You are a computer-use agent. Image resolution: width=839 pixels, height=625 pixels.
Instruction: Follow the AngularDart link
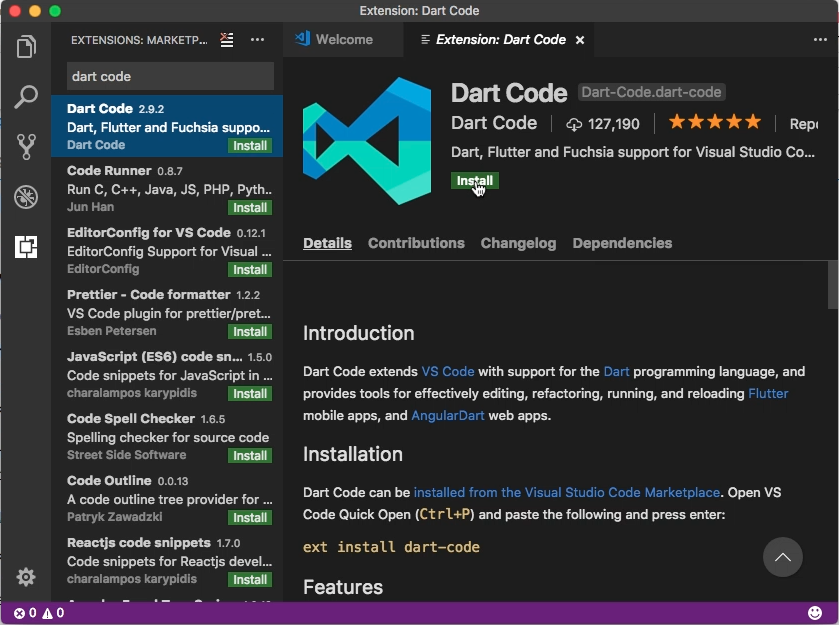pyautogui.click(x=448, y=415)
